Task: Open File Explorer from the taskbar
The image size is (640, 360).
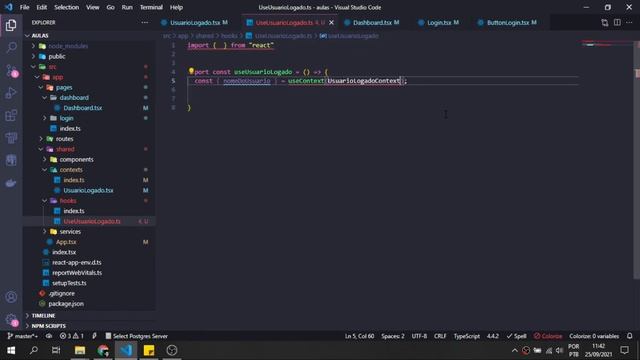Action: [80, 350]
